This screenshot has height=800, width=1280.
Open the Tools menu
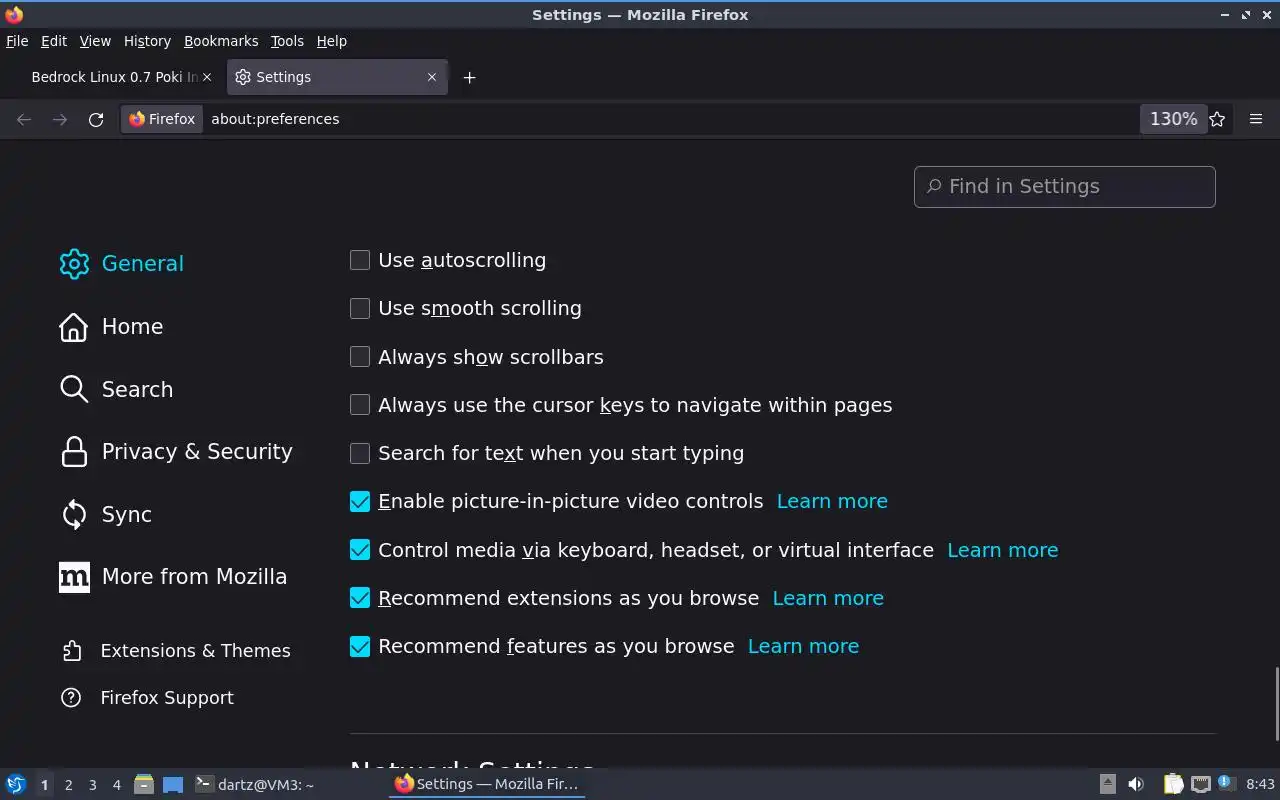[x=287, y=41]
